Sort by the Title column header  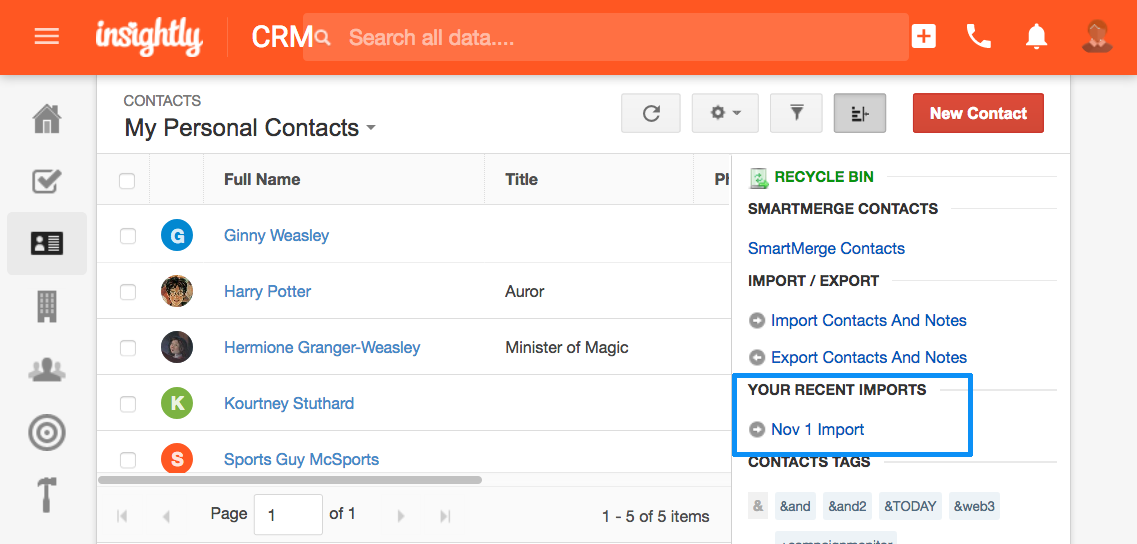coord(521,179)
